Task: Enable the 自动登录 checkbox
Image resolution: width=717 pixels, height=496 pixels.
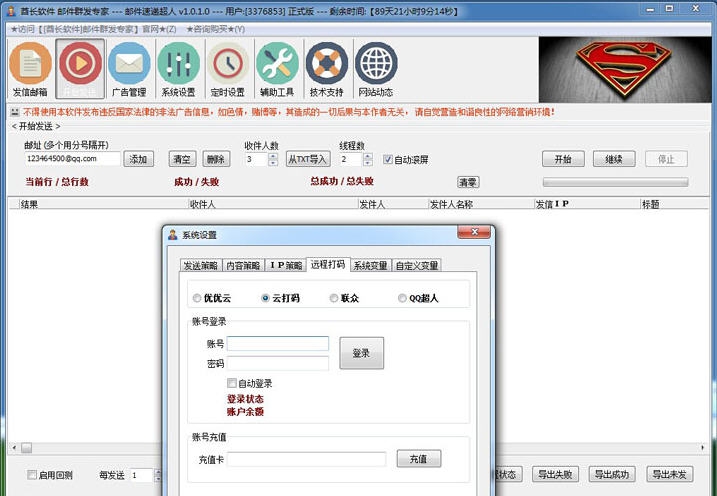Action: (x=232, y=383)
